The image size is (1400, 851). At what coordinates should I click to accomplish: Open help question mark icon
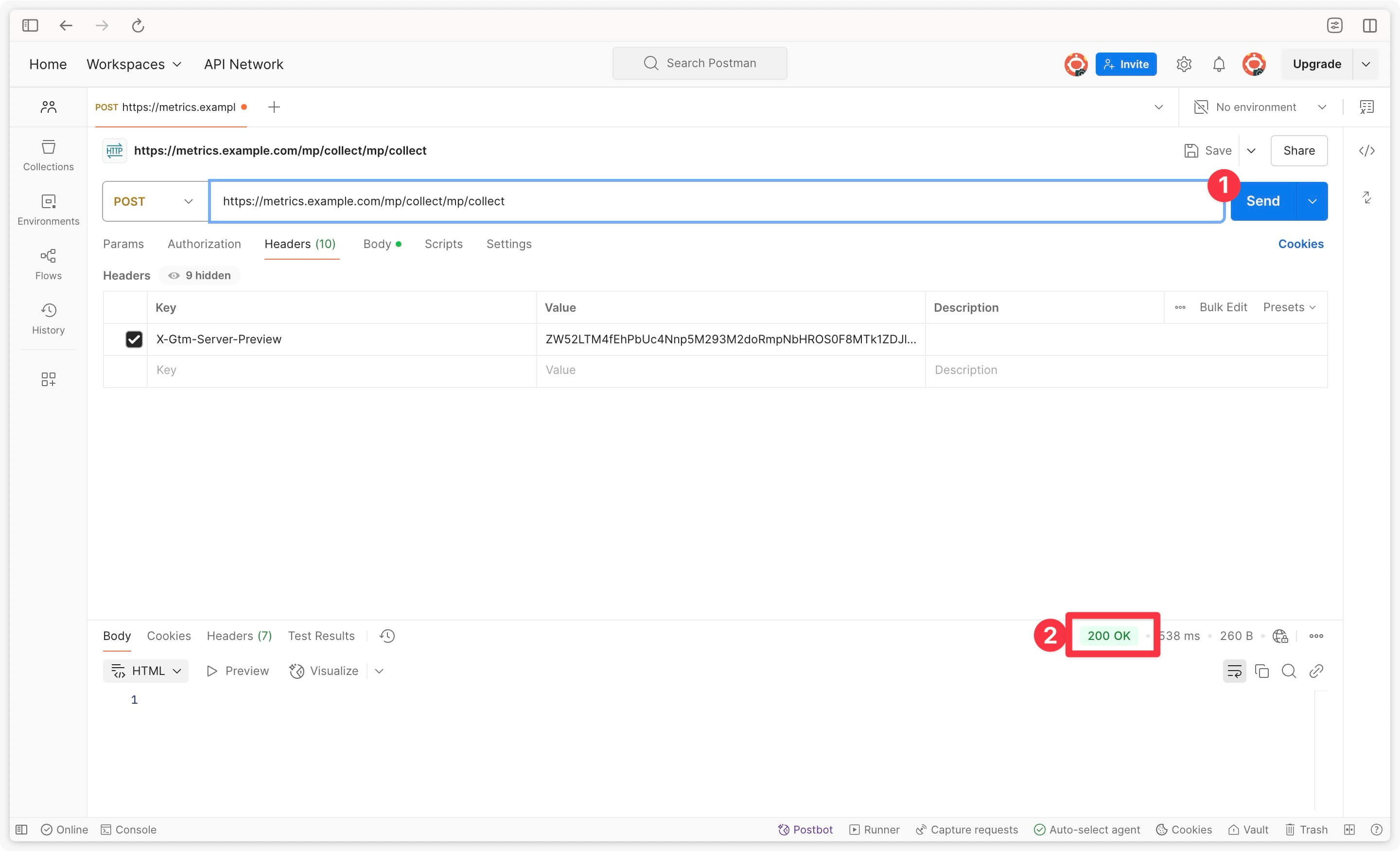pyautogui.click(x=1376, y=830)
